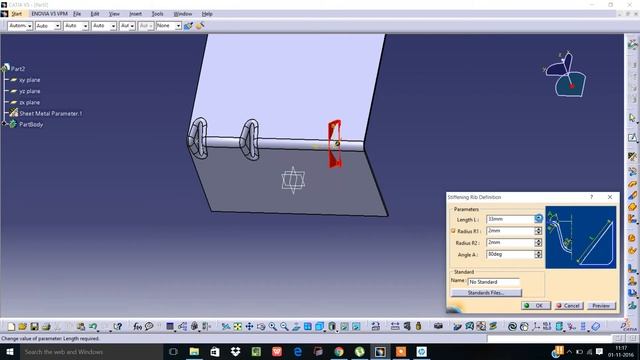The width and height of the screenshot is (640, 360).
Task: Click the spiral icon in bottom toolbar
Action: pyautogui.click(x=512, y=327)
